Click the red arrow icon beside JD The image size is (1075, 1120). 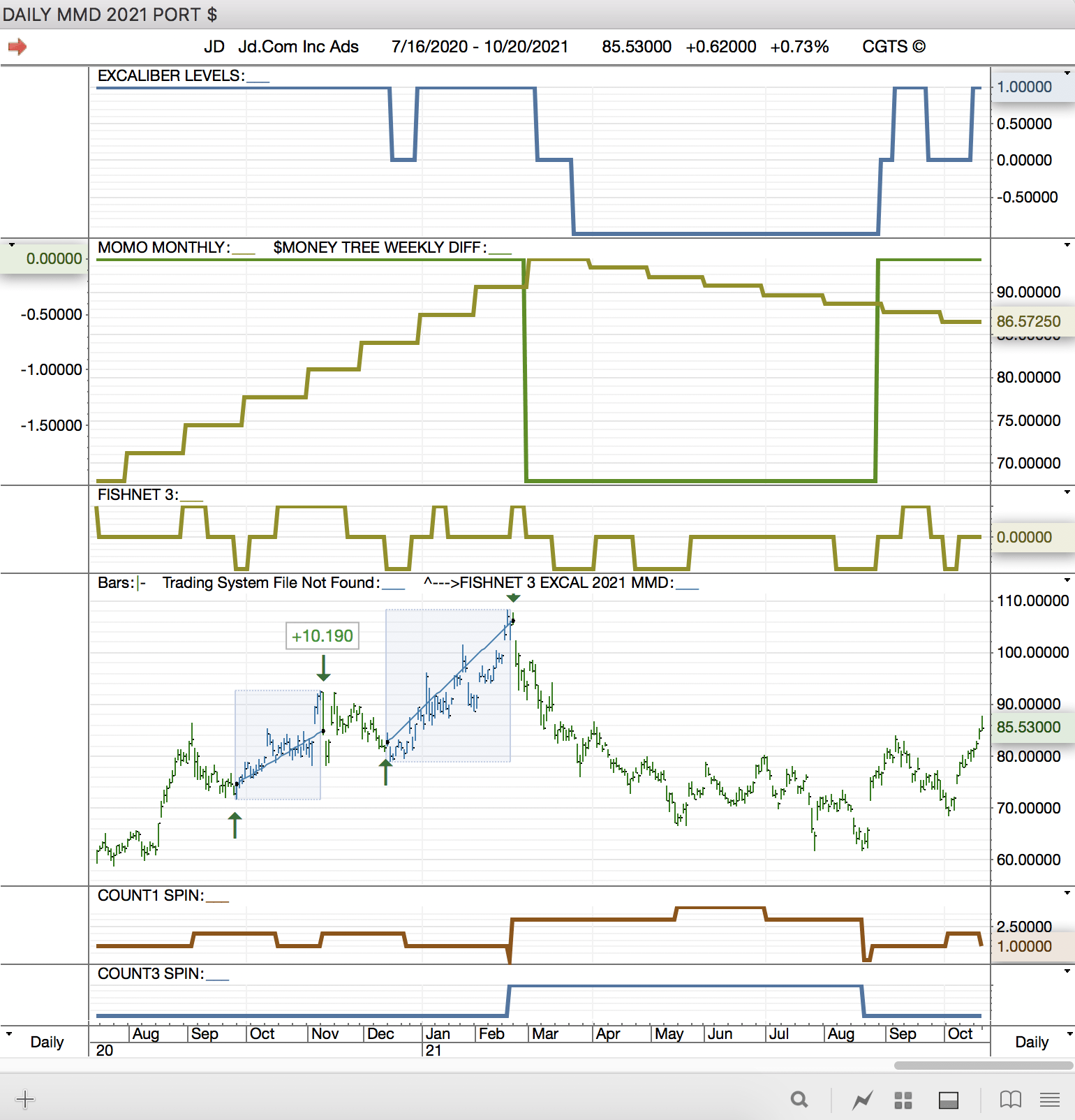tap(17, 47)
